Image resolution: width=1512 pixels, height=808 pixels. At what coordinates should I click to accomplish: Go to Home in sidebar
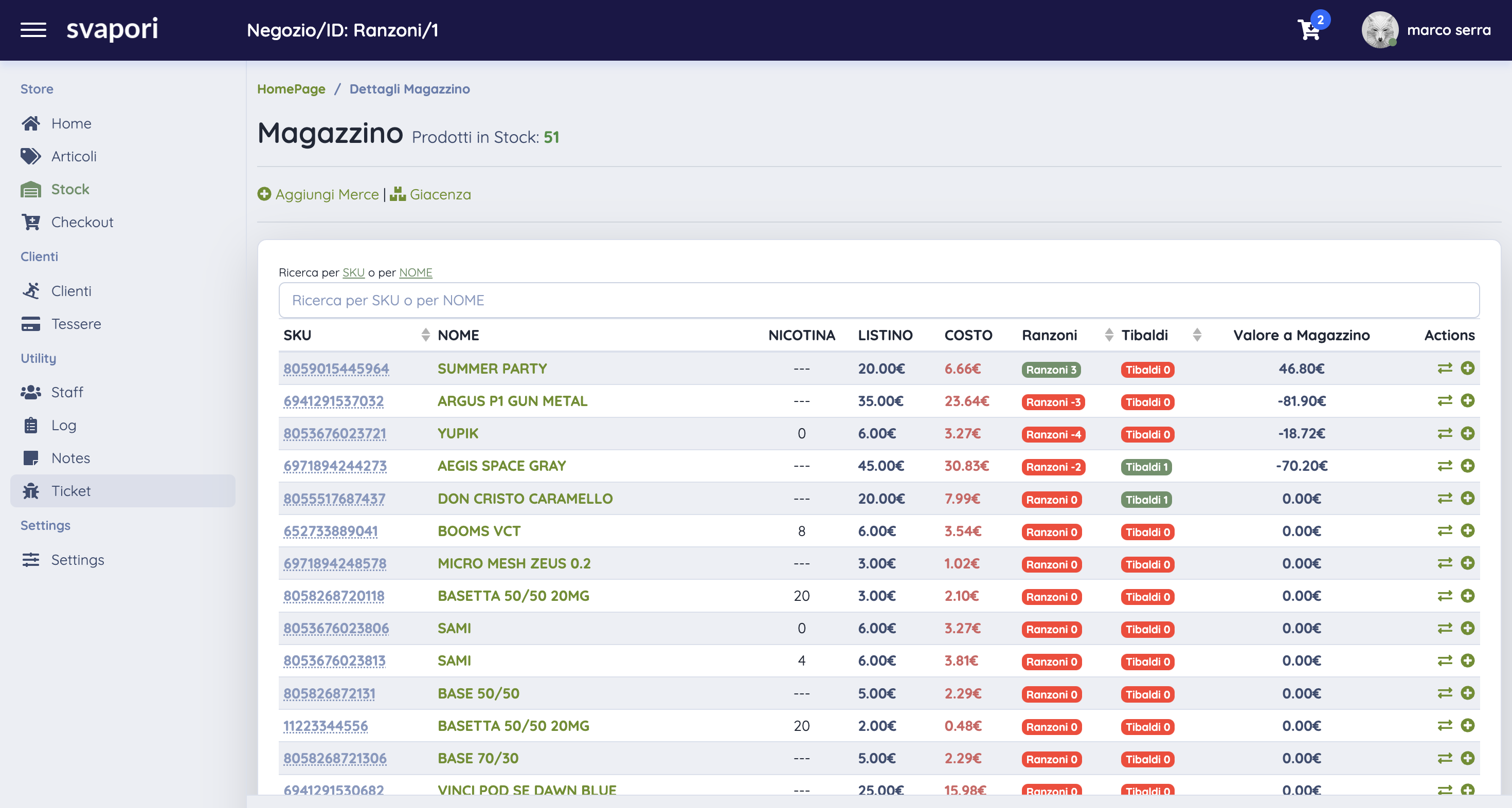coord(71,123)
